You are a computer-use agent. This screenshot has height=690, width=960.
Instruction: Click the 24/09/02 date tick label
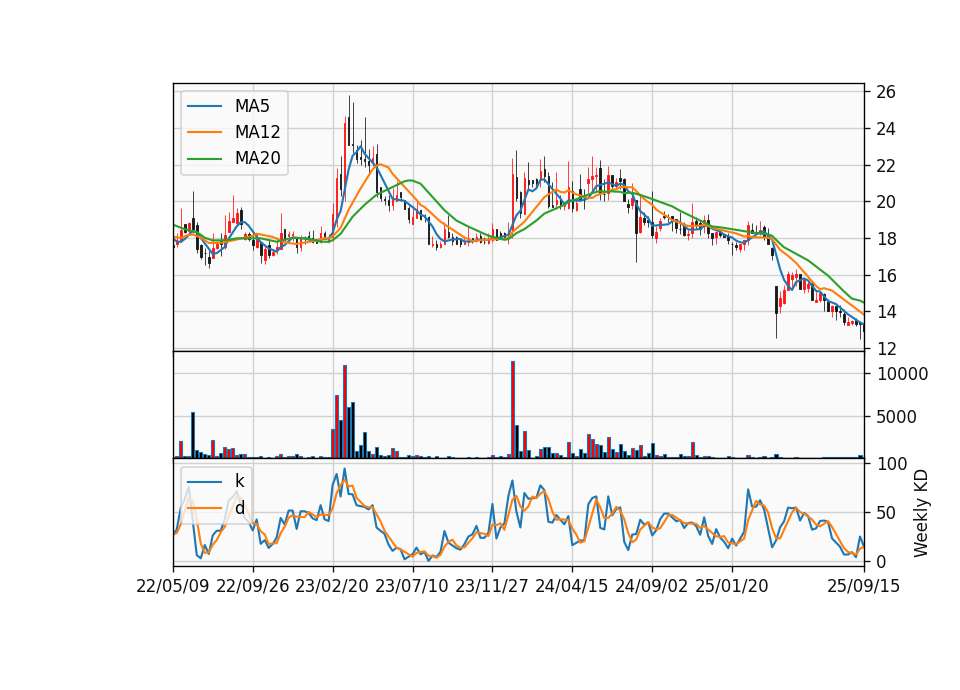pyautogui.click(x=651, y=586)
